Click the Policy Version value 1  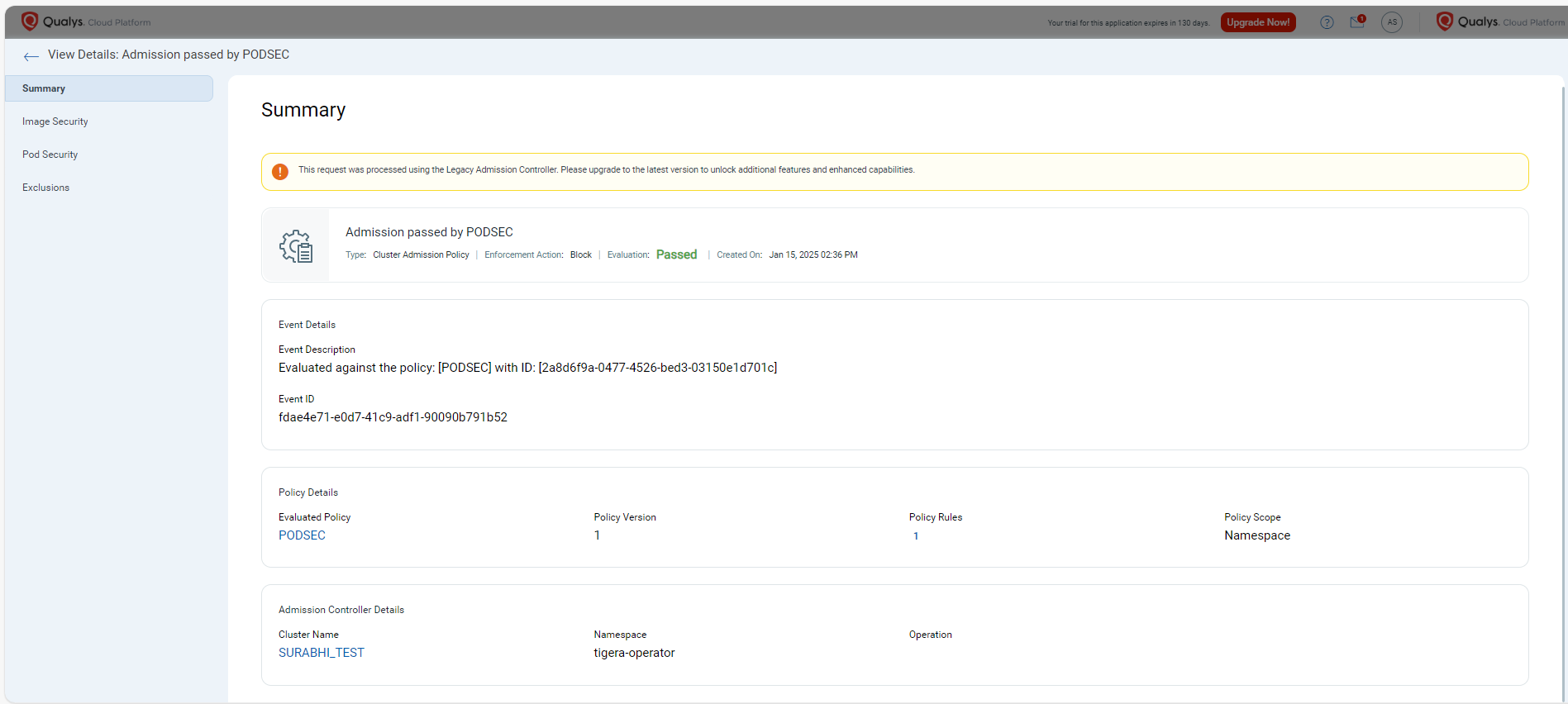(597, 535)
